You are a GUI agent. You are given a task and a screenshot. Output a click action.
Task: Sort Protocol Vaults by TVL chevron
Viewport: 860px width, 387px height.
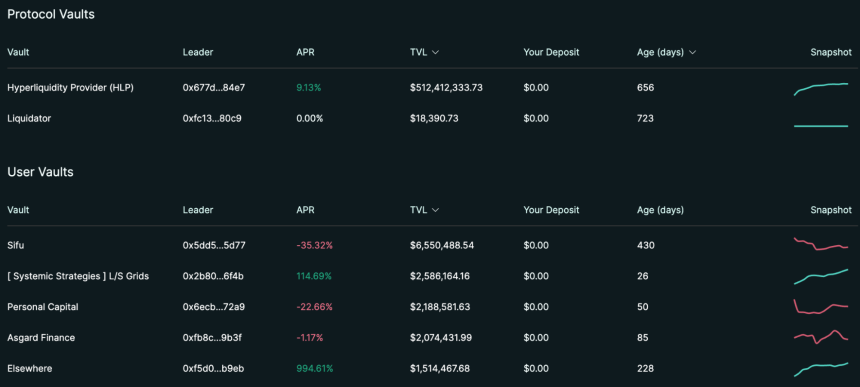coord(435,53)
